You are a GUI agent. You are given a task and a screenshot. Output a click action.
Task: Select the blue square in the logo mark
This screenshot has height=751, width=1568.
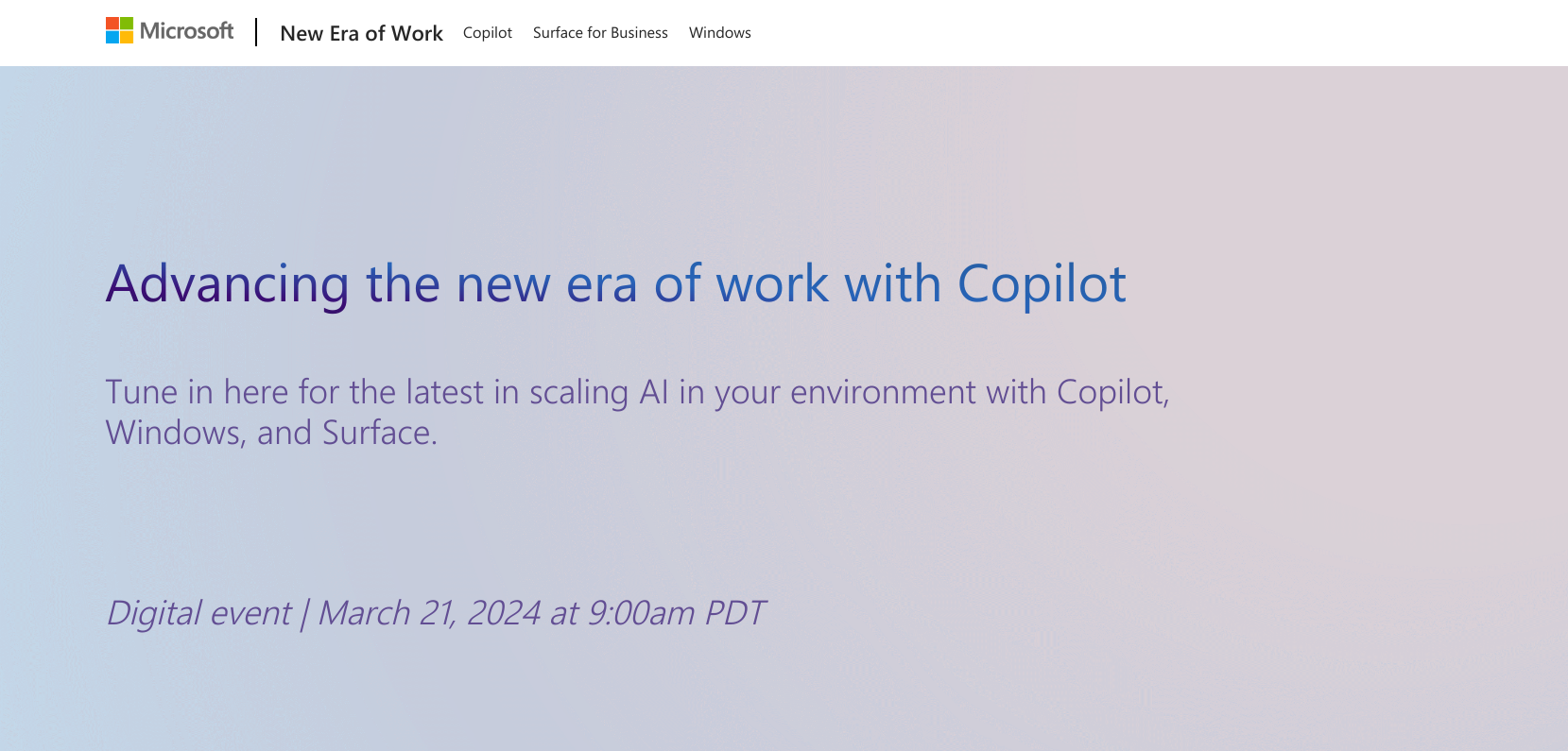click(112, 36)
